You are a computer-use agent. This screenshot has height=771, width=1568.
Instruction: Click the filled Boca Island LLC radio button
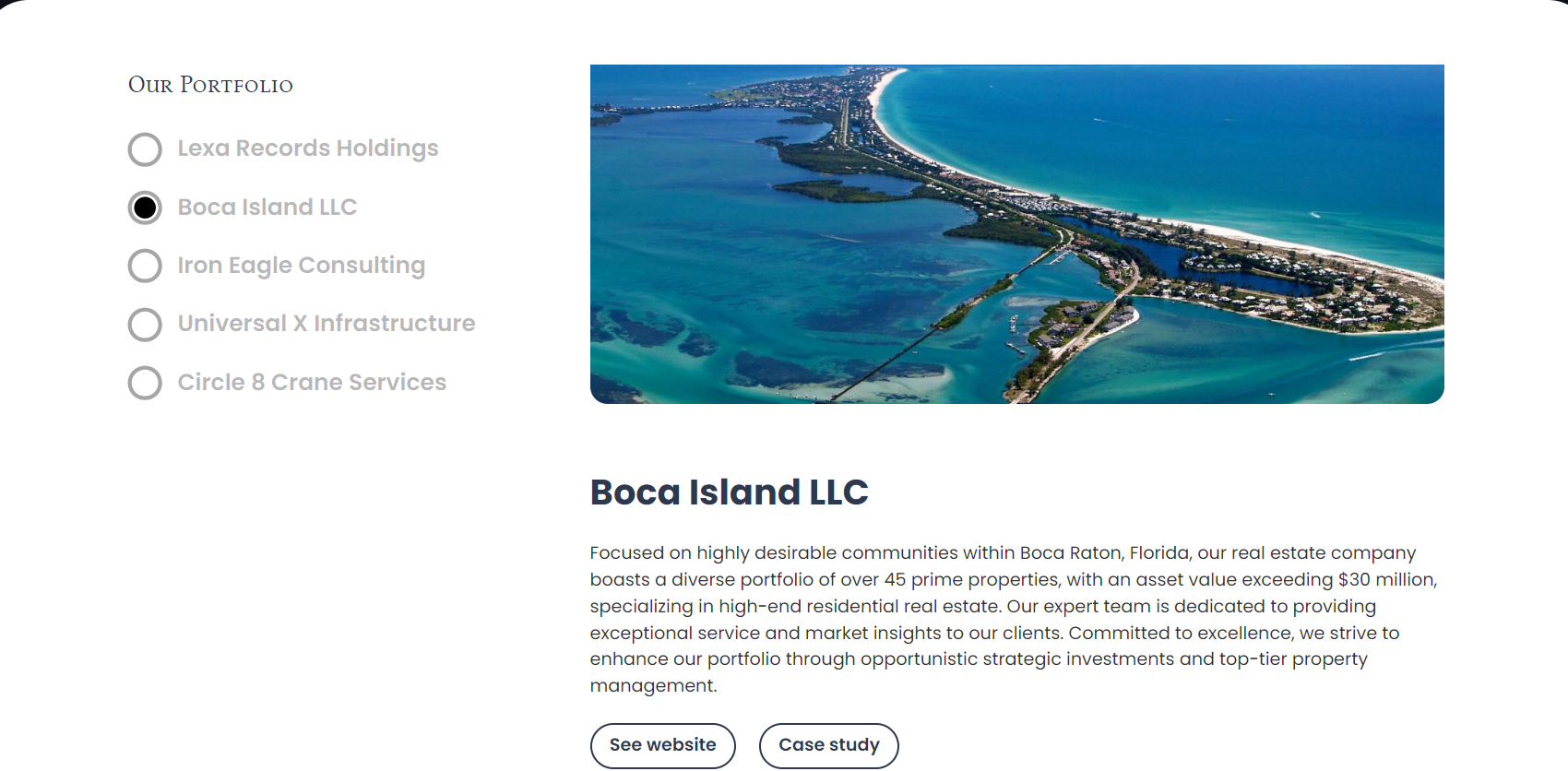coord(145,208)
